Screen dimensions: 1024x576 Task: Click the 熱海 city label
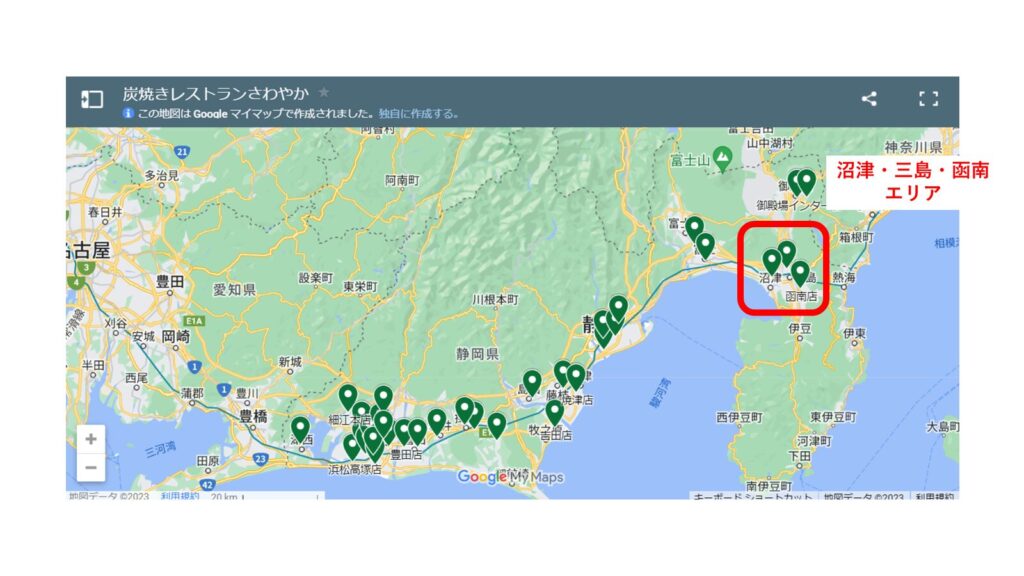(x=844, y=278)
